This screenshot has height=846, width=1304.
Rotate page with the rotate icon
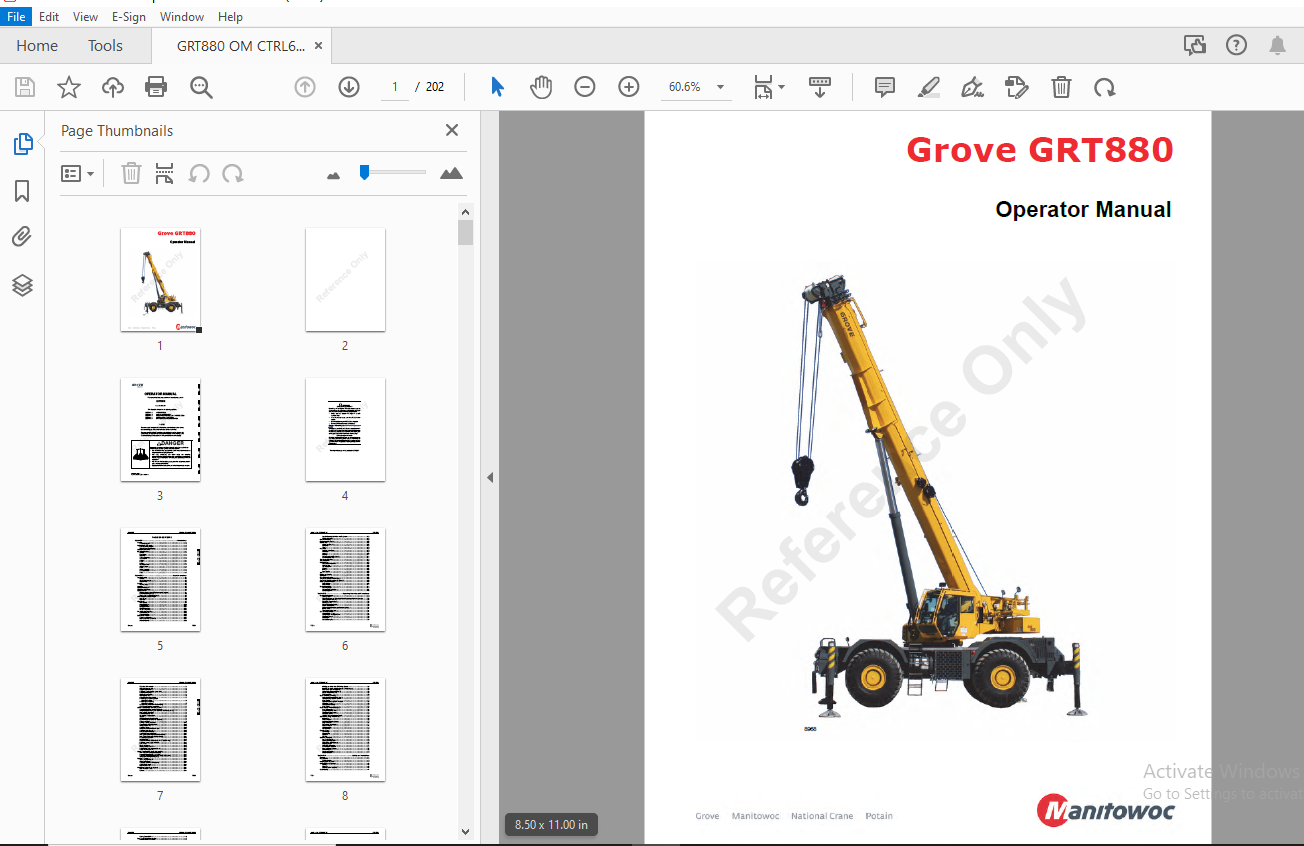pyautogui.click(x=1105, y=87)
